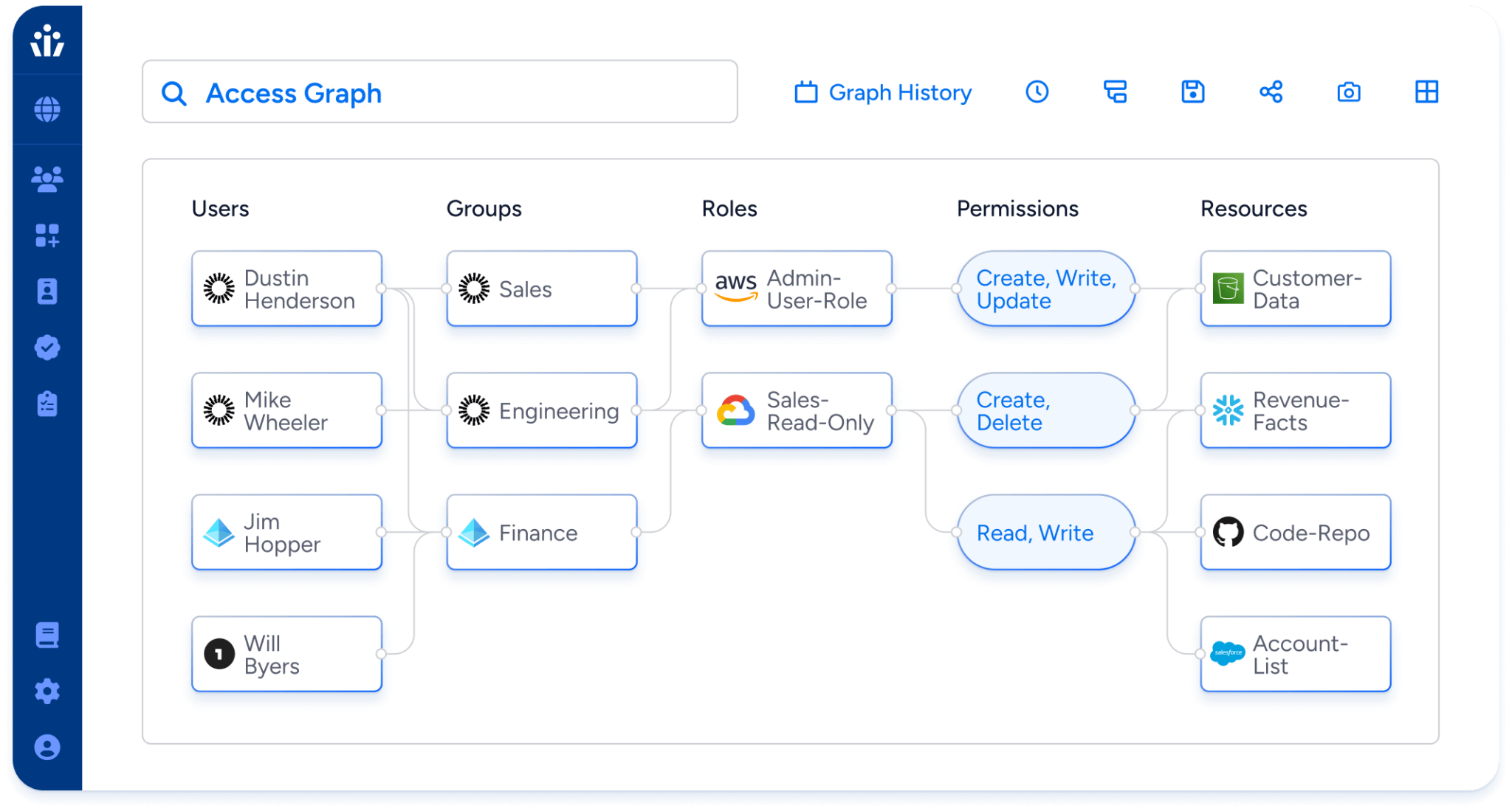
Task: Click the share icon in toolbar
Action: pyautogui.click(x=1271, y=92)
